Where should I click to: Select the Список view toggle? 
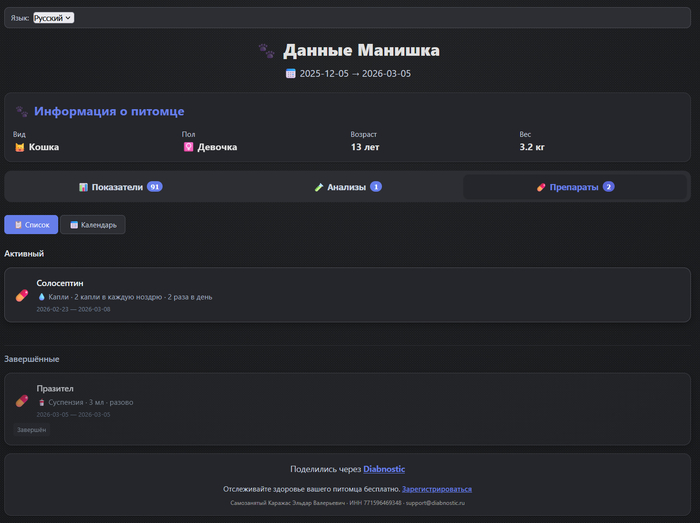[31, 225]
